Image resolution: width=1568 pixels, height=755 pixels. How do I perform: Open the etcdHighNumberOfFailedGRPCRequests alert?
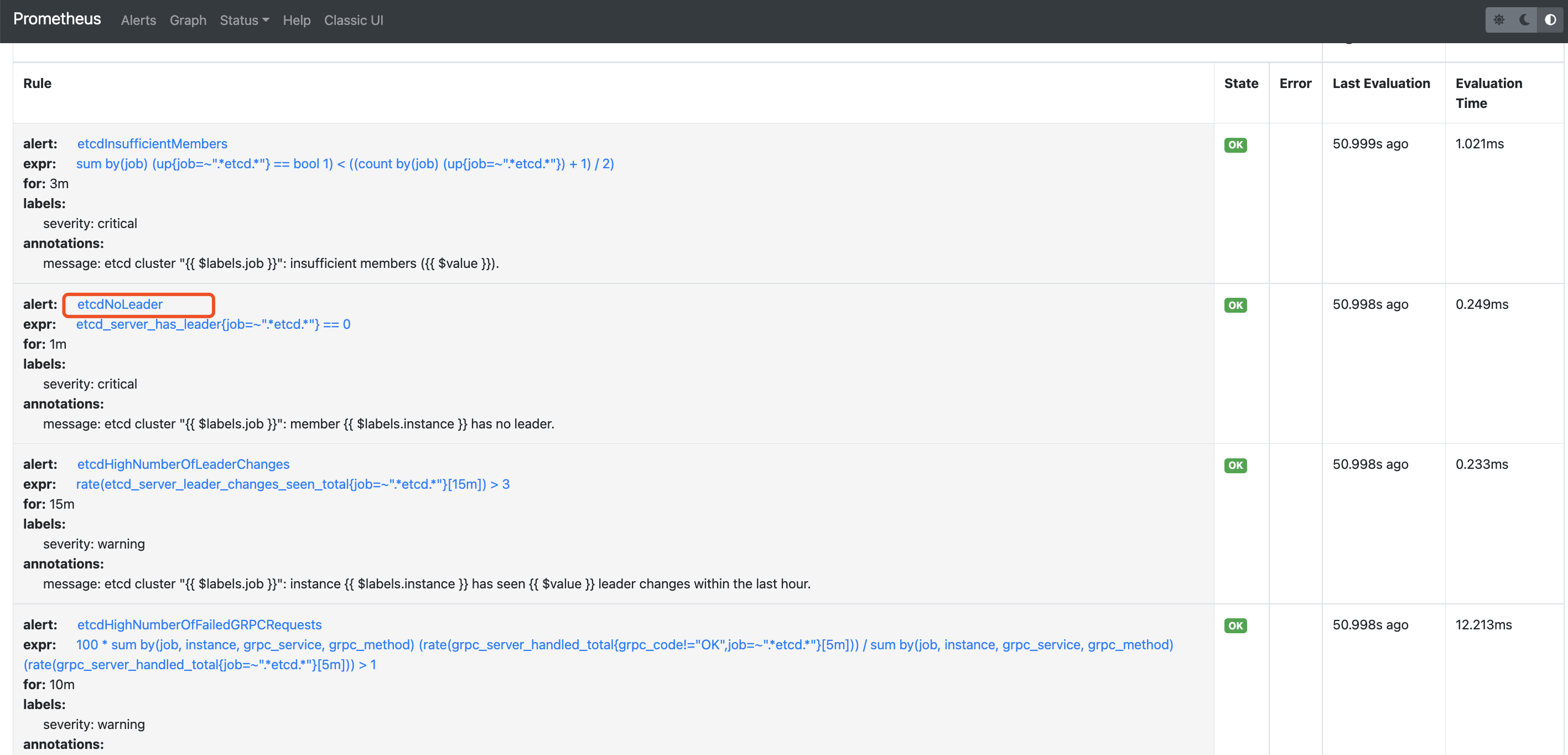coord(199,624)
